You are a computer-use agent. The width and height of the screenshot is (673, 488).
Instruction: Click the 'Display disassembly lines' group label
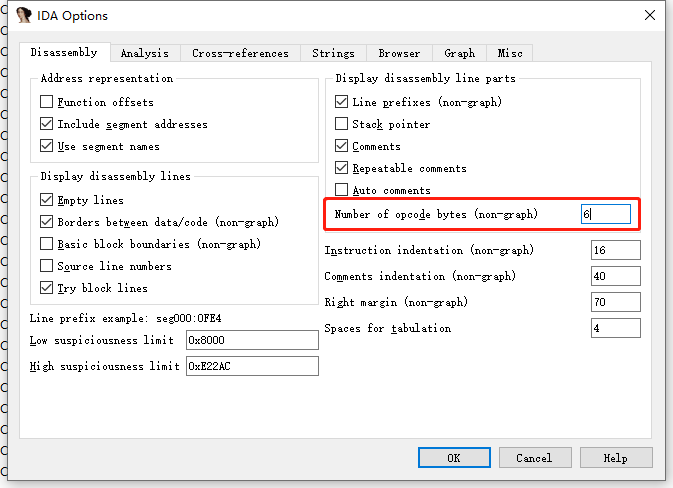pyautogui.click(x=115, y=176)
